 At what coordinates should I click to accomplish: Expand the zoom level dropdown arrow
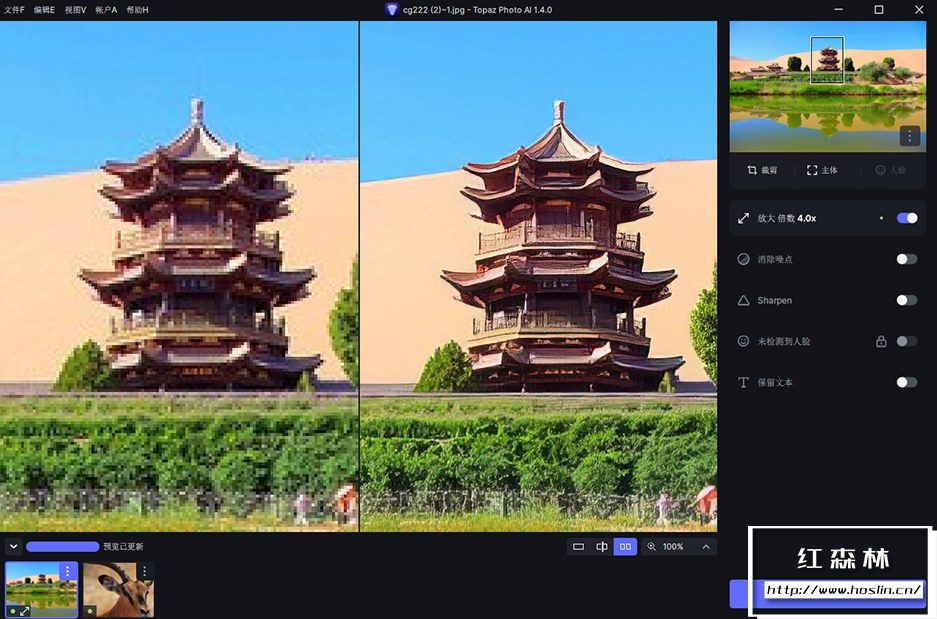coord(706,546)
